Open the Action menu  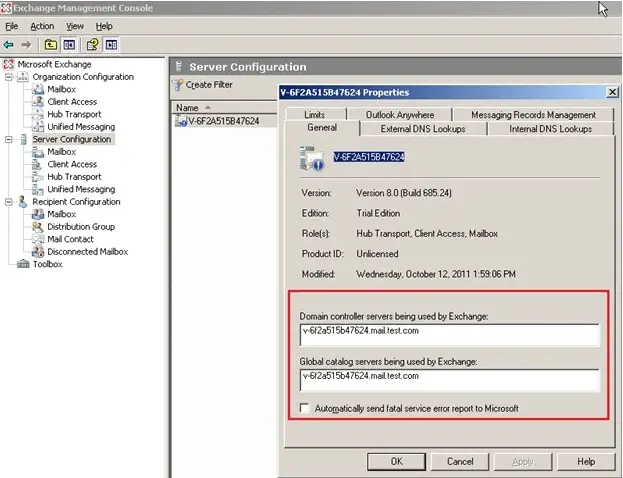coord(42,26)
